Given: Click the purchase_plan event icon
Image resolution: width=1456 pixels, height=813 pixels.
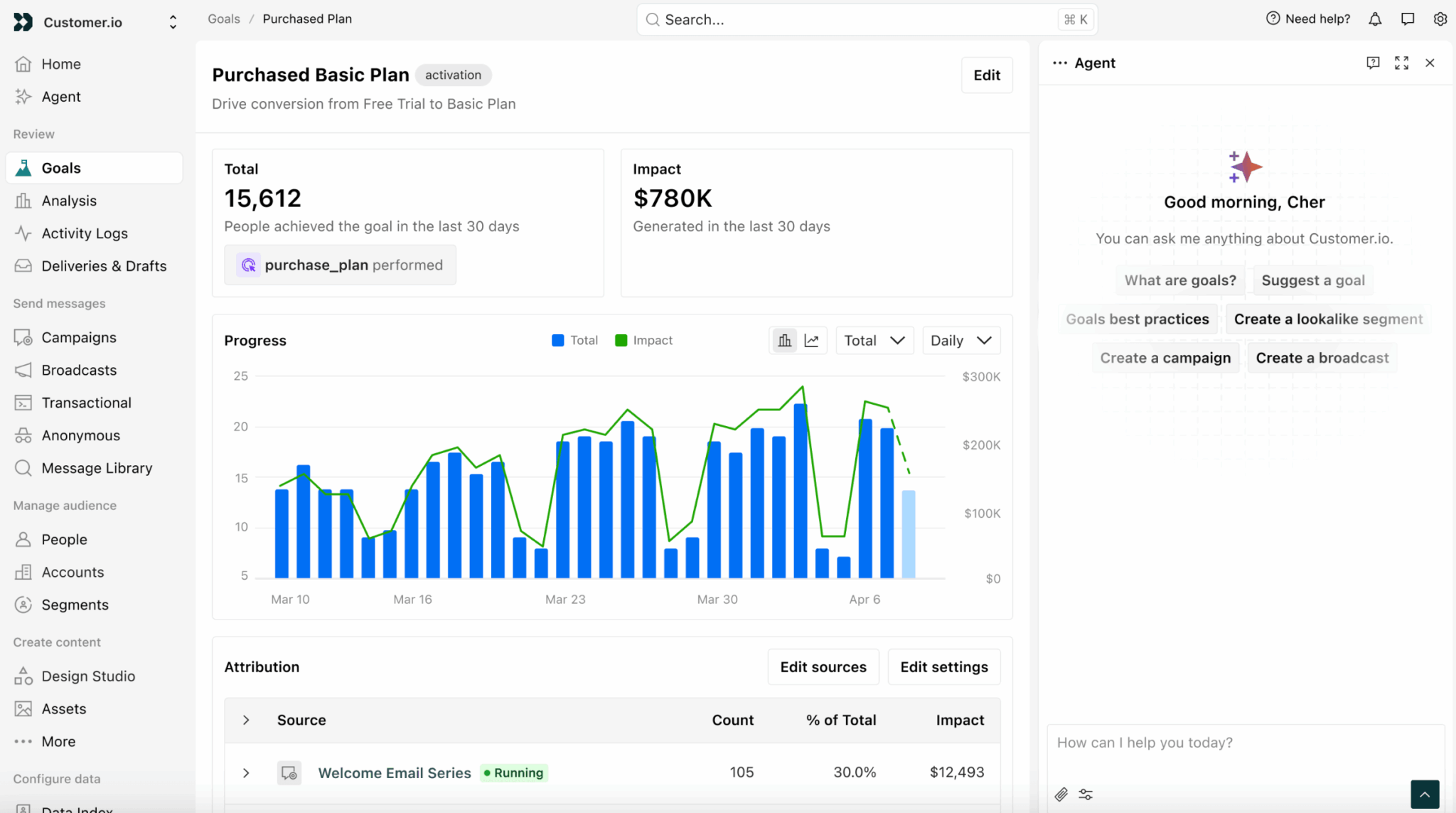Looking at the screenshot, I should click(x=248, y=265).
